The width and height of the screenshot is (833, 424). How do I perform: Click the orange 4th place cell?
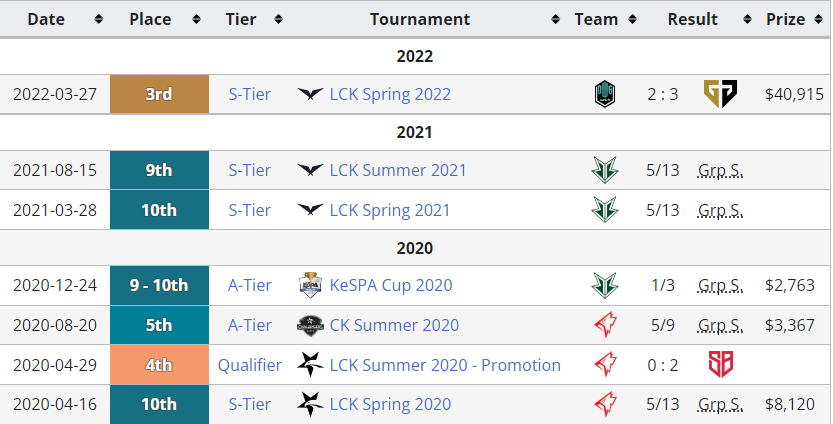click(159, 365)
